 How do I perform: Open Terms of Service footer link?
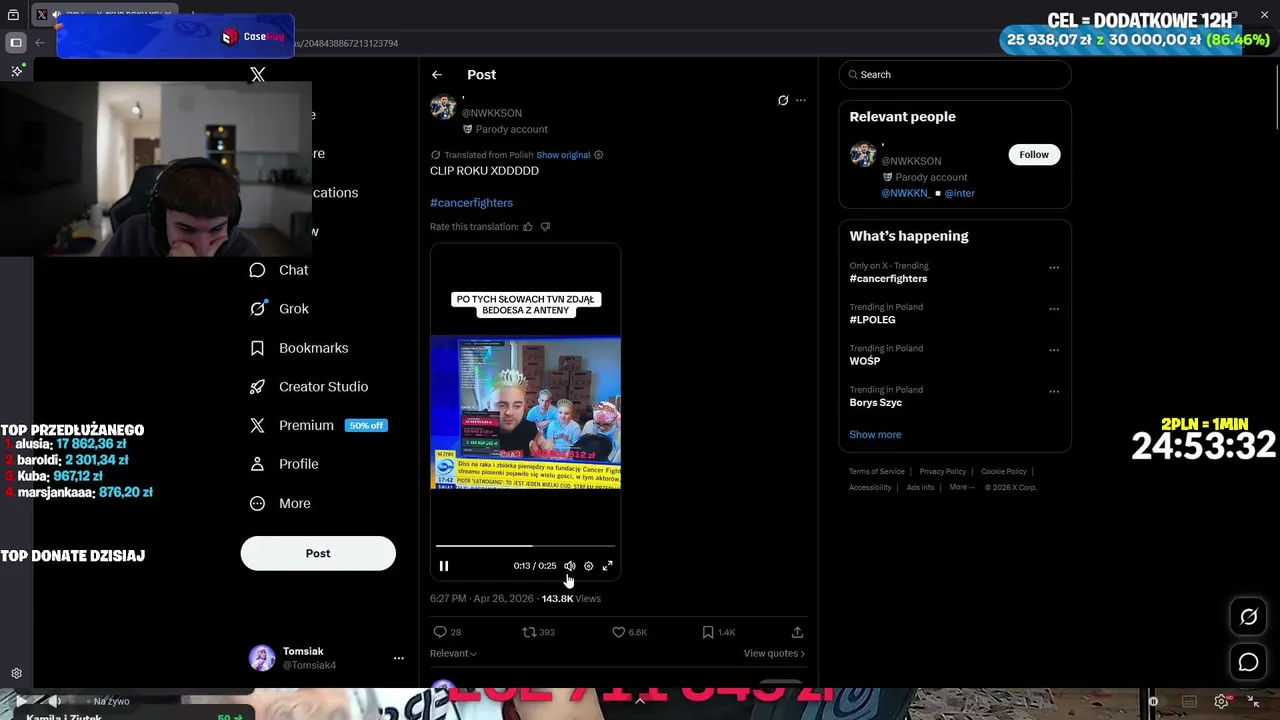[877, 472]
